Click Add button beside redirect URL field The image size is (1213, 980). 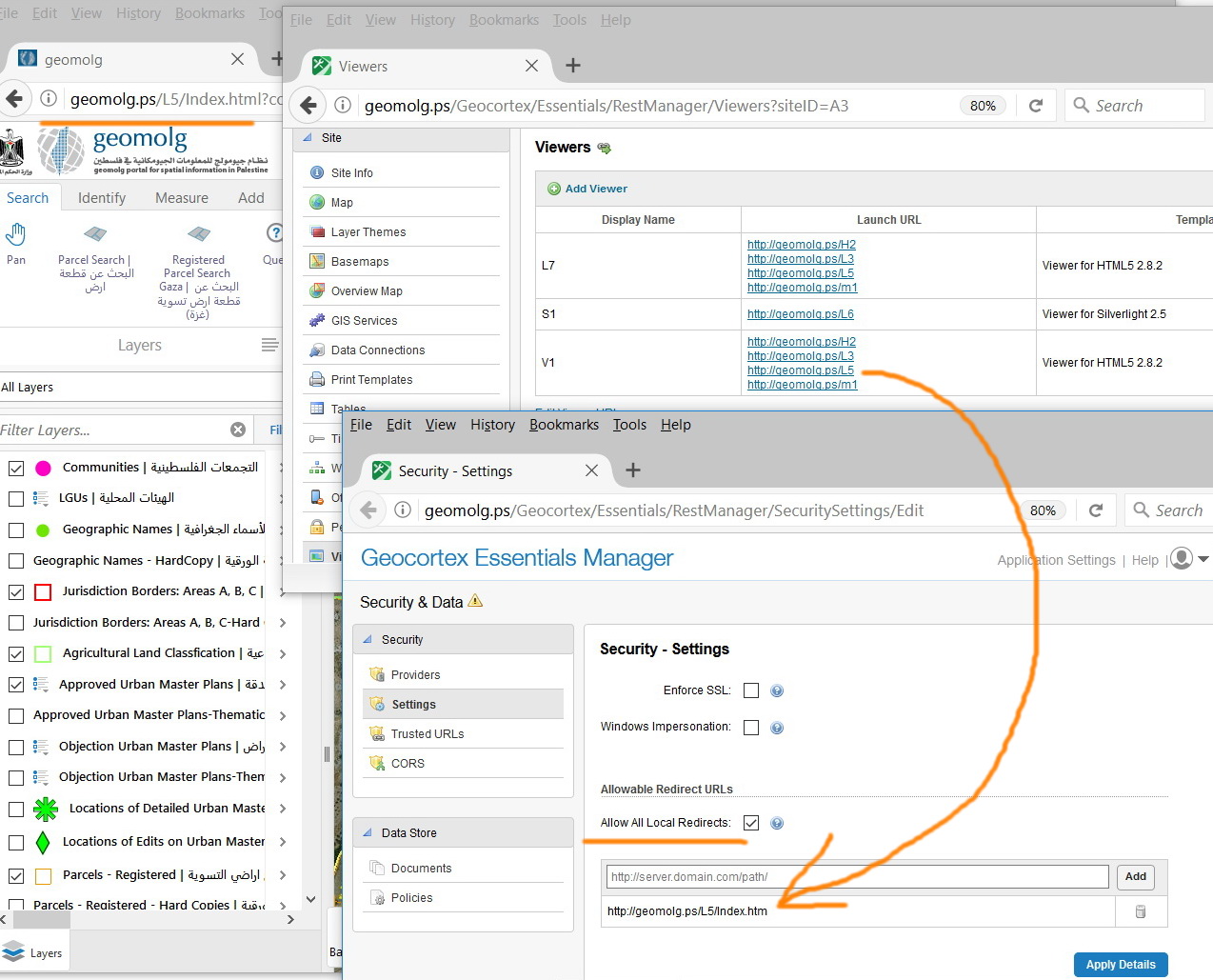pos(1136,876)
